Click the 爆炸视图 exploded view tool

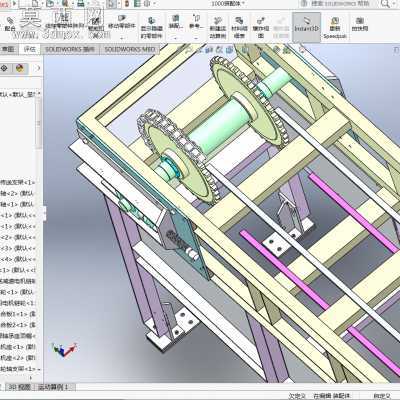[x=261, y=28]
